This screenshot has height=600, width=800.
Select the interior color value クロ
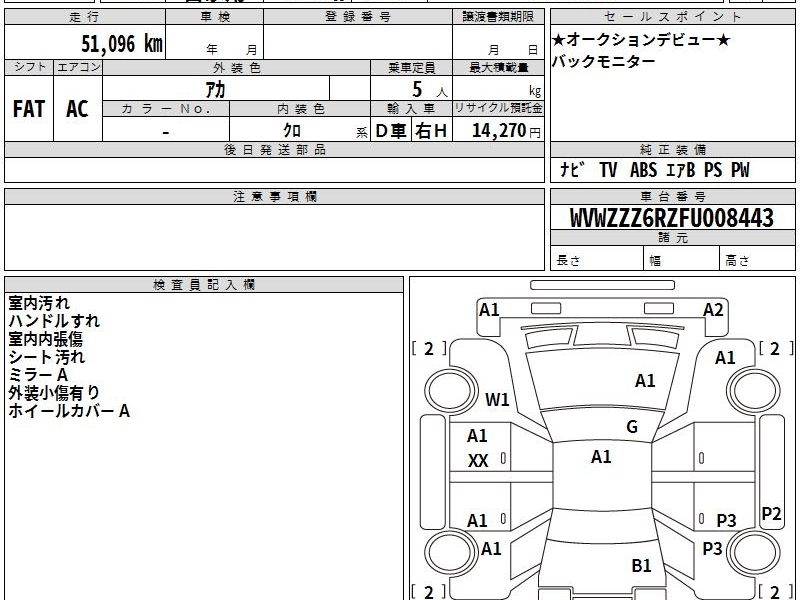click(292, 130)
